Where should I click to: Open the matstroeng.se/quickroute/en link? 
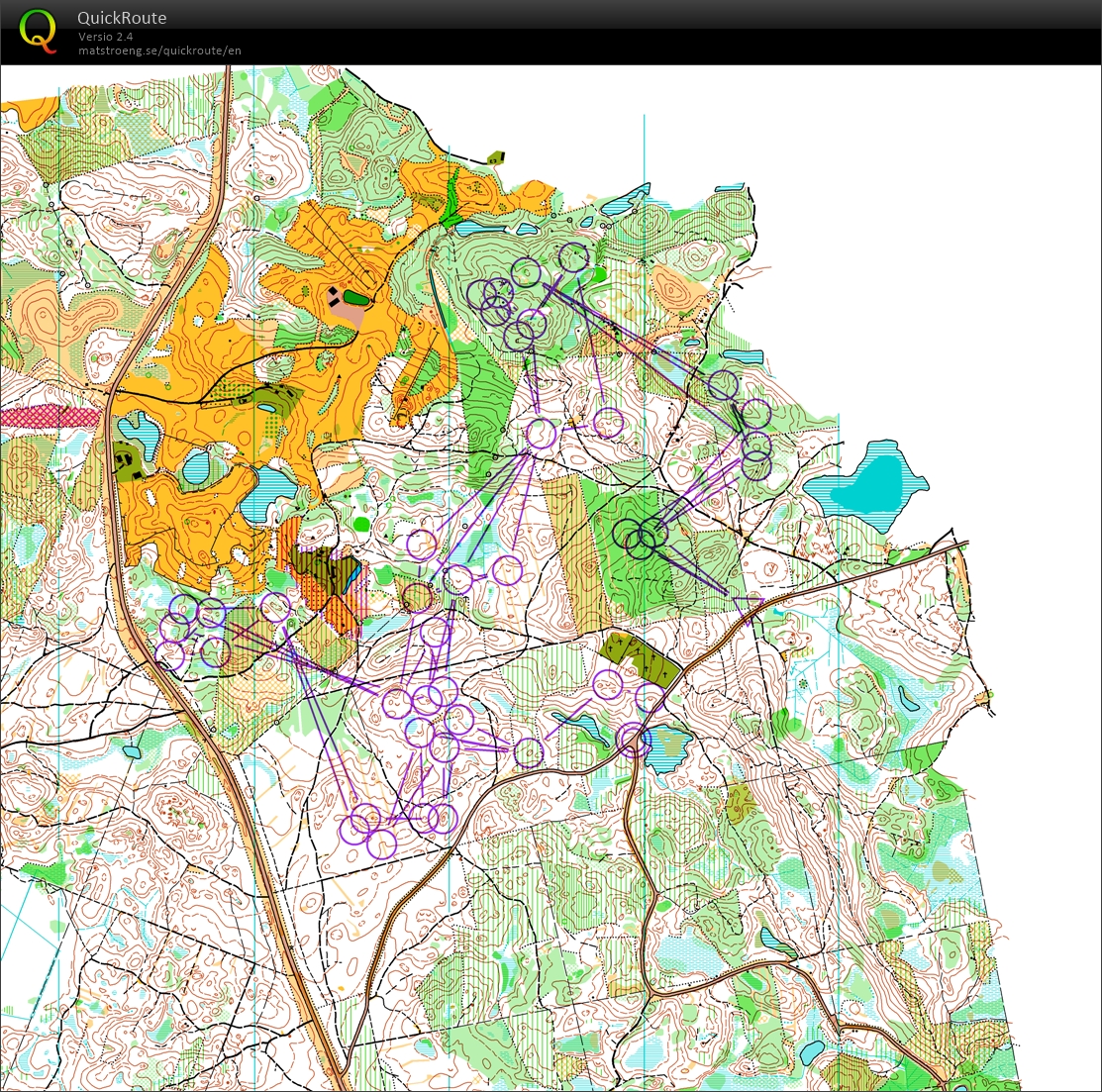(x=159, y=50)
